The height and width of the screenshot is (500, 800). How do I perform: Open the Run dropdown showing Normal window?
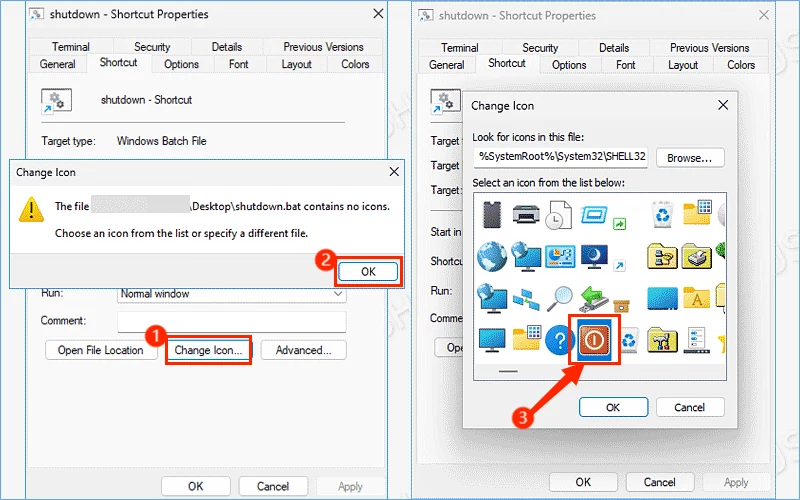pyautogui.click(x=232, y=294)
